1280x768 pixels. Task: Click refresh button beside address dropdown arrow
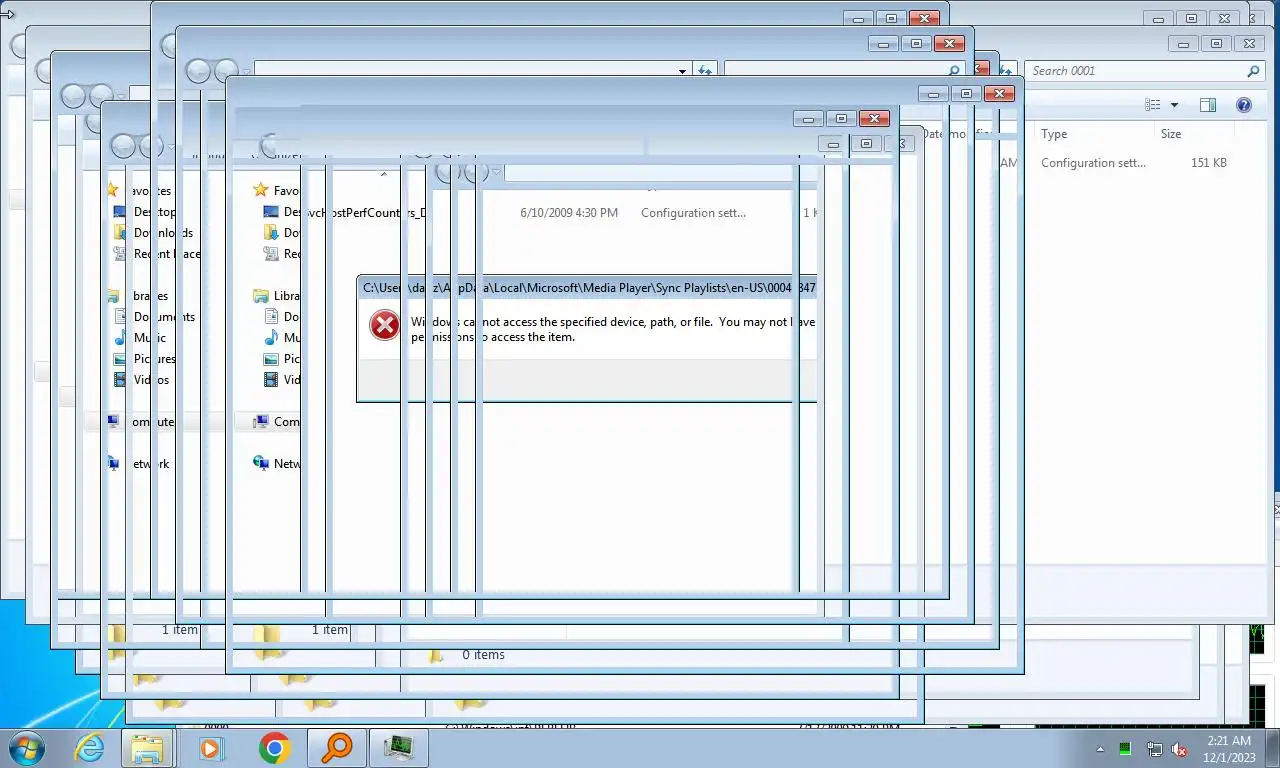pos(705,71)
